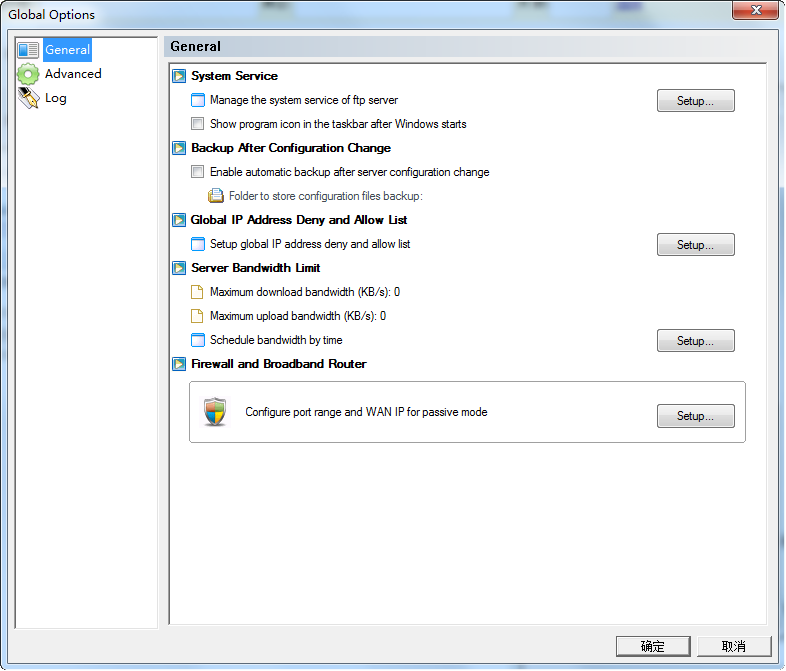Click the 'System Service' heading text

click(x=235, y=76)
